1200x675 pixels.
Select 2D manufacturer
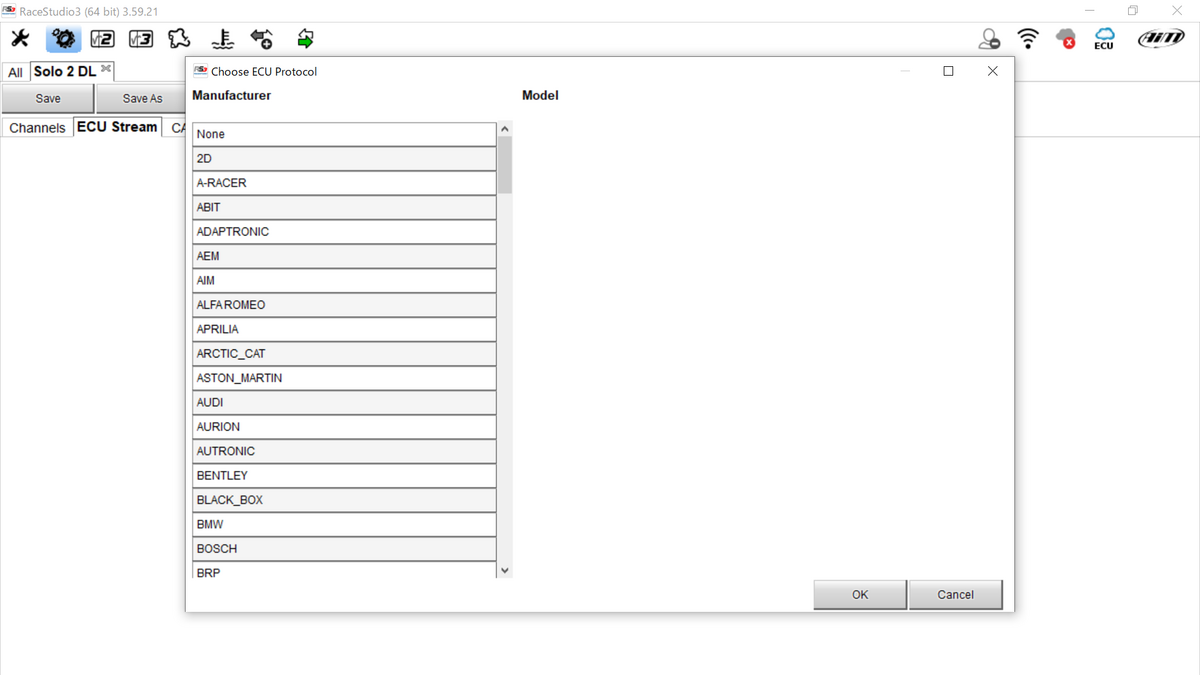pos(344,159)
